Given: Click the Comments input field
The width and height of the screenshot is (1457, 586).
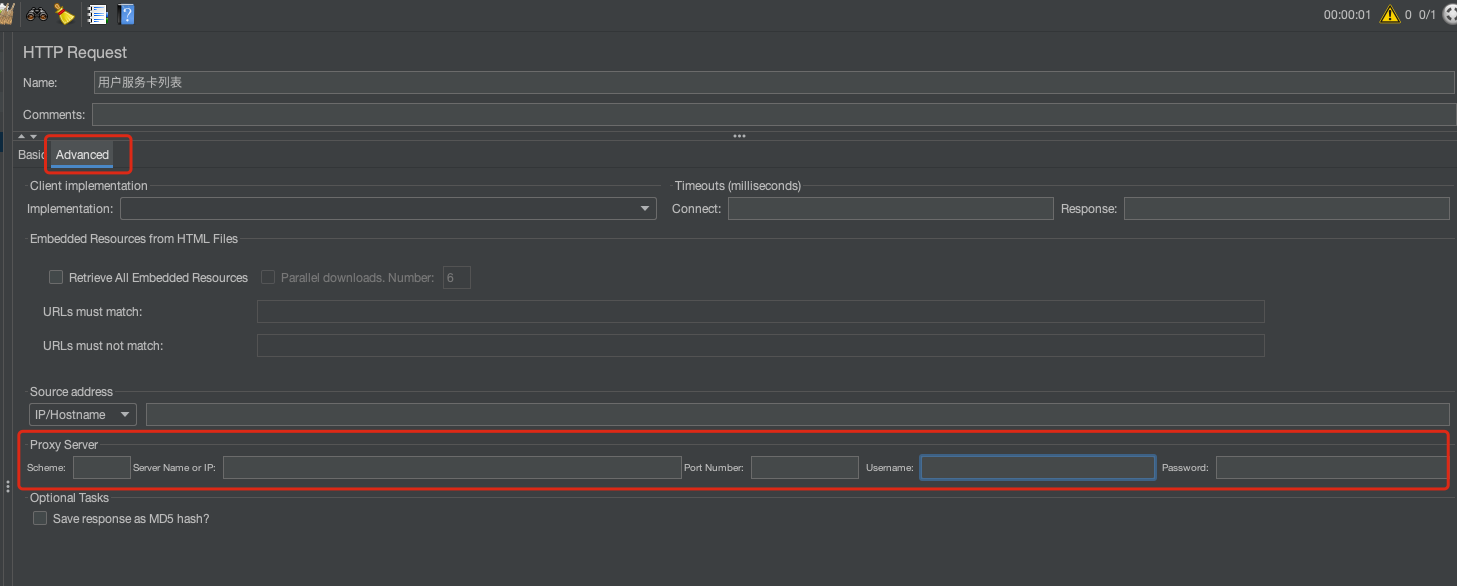Looking at the screenshot, I should coord(774,115).
